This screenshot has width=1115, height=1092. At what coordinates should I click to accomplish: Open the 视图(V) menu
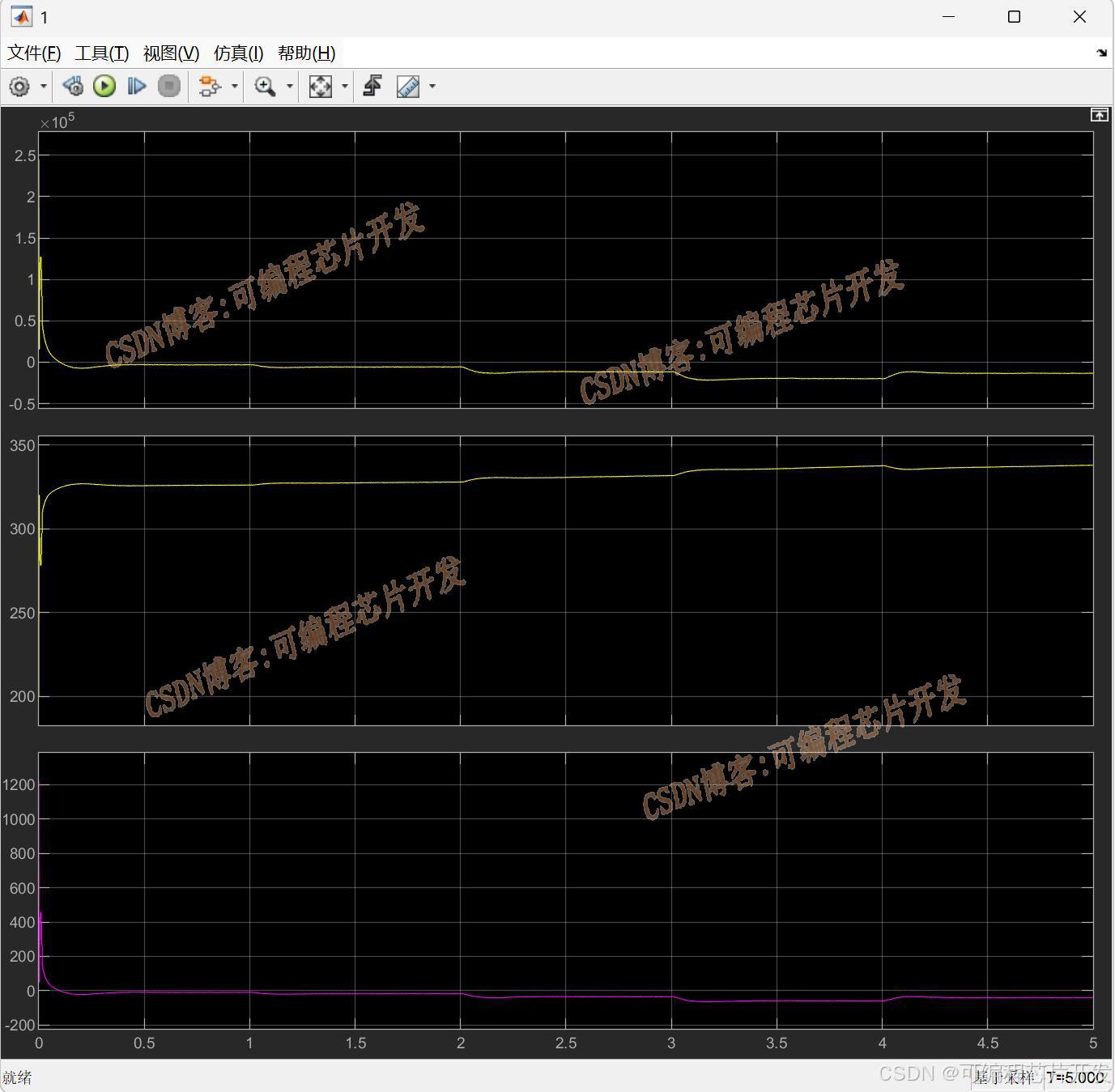point(171,53)
